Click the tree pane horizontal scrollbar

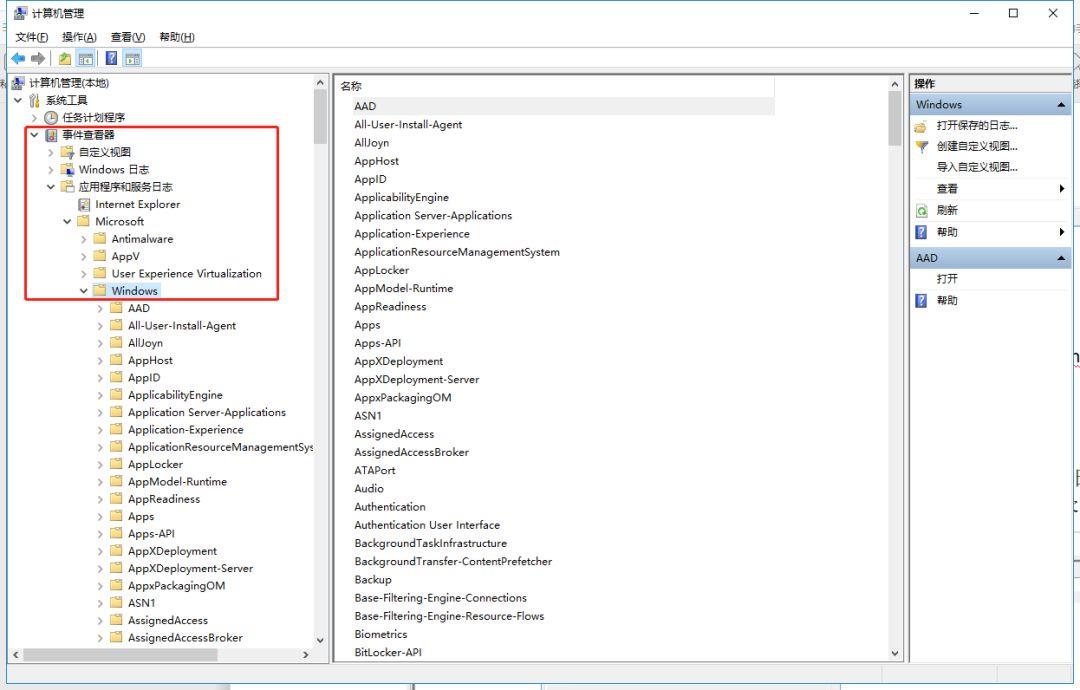tap(160, 655)
